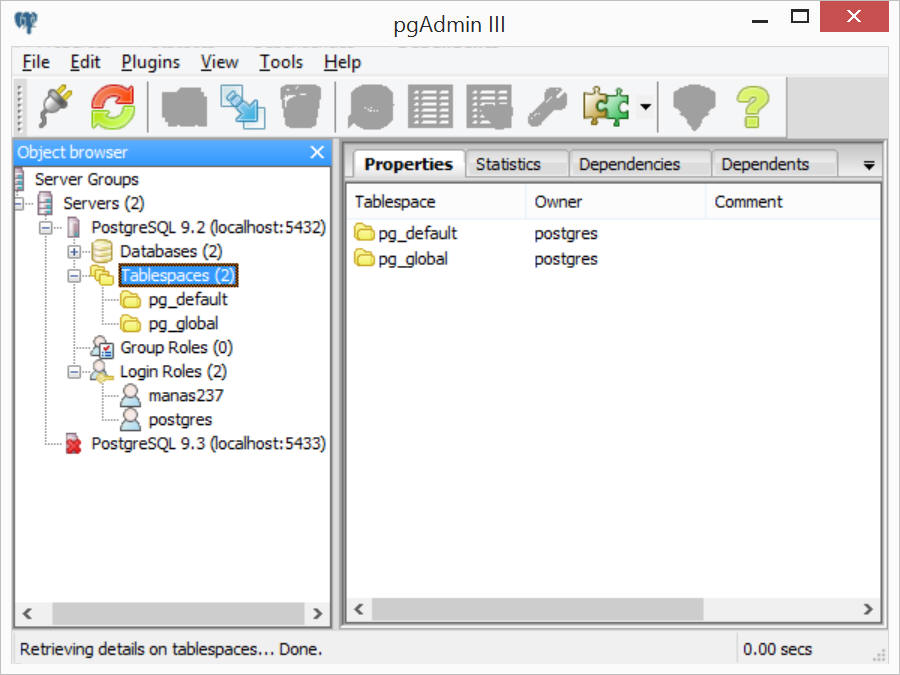Open the Help menu
Viewport: 900px width, 675px height.
342,62
